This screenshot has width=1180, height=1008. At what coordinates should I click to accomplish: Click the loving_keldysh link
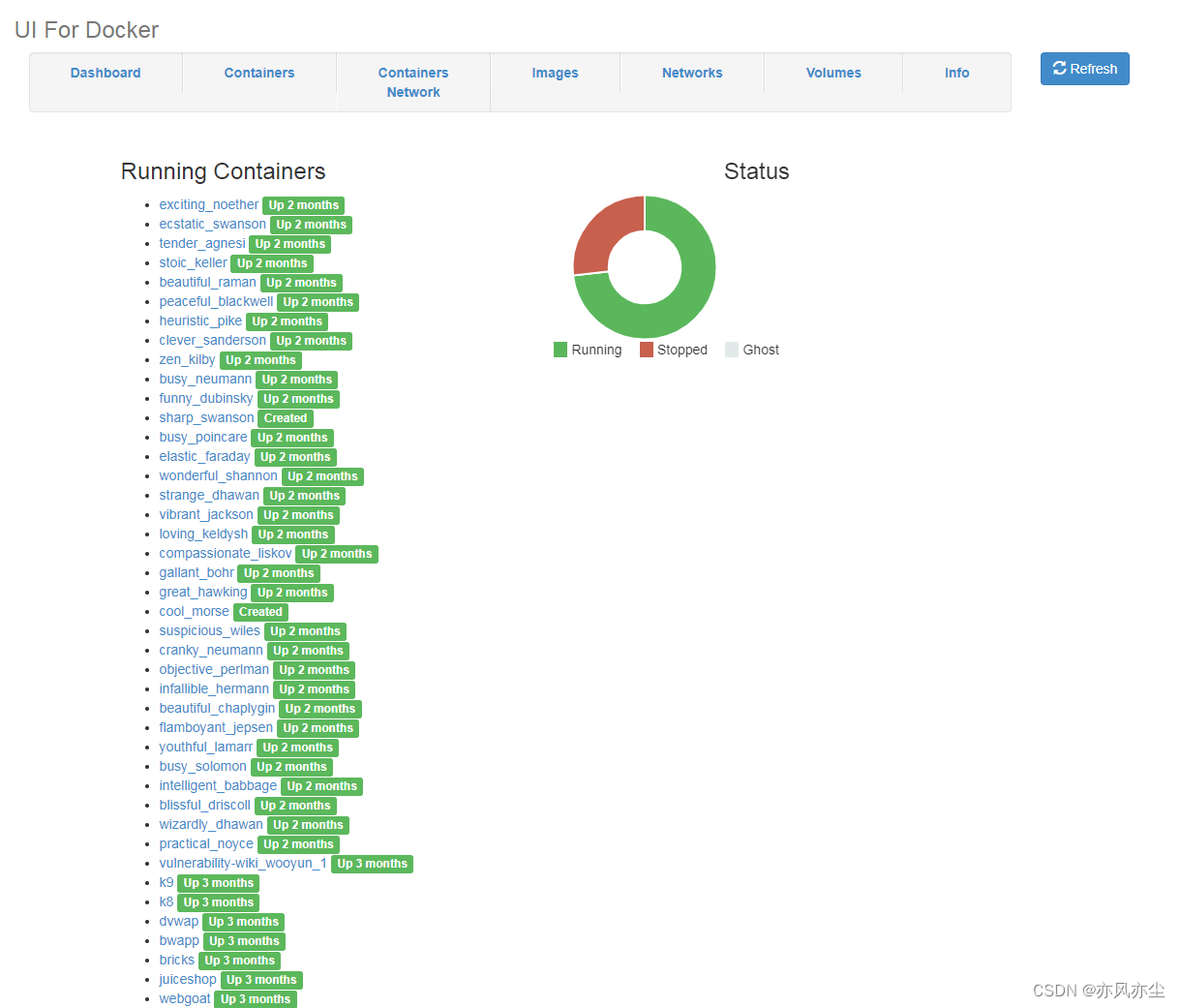(x=203, y=534)
